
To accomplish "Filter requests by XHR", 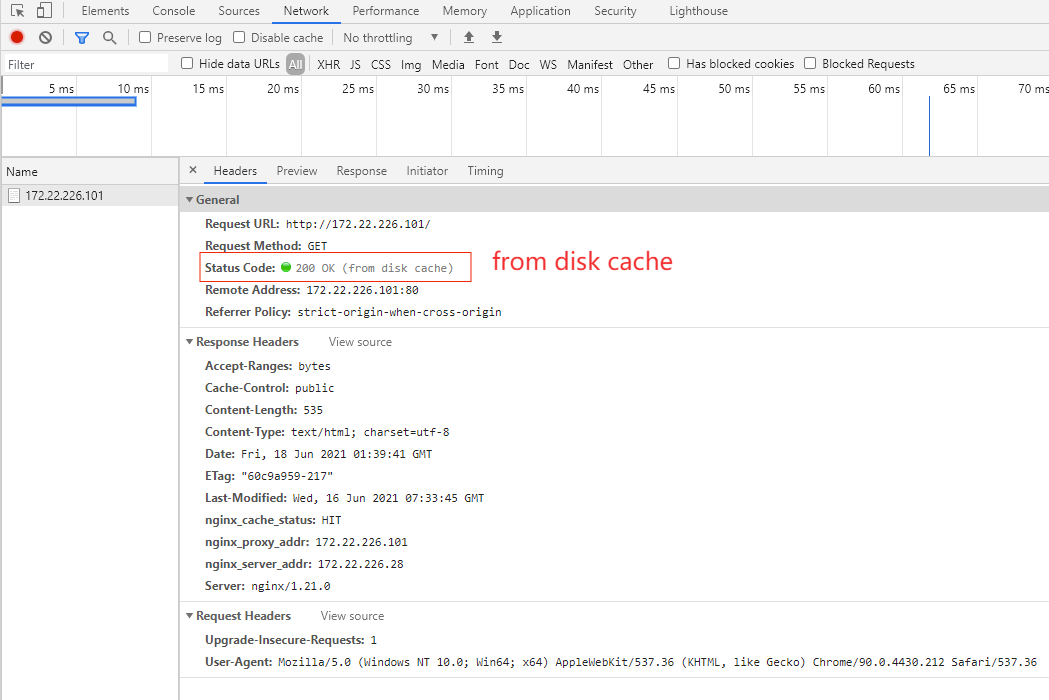I will tap(328, 64).
